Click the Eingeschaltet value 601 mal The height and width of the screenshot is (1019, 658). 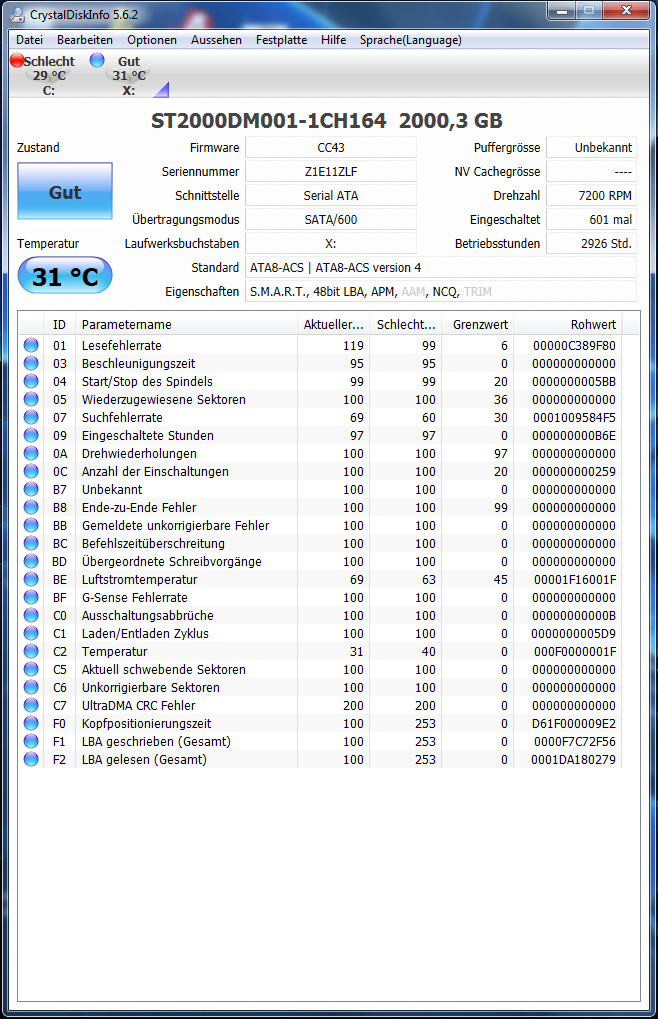coord(591,220)
